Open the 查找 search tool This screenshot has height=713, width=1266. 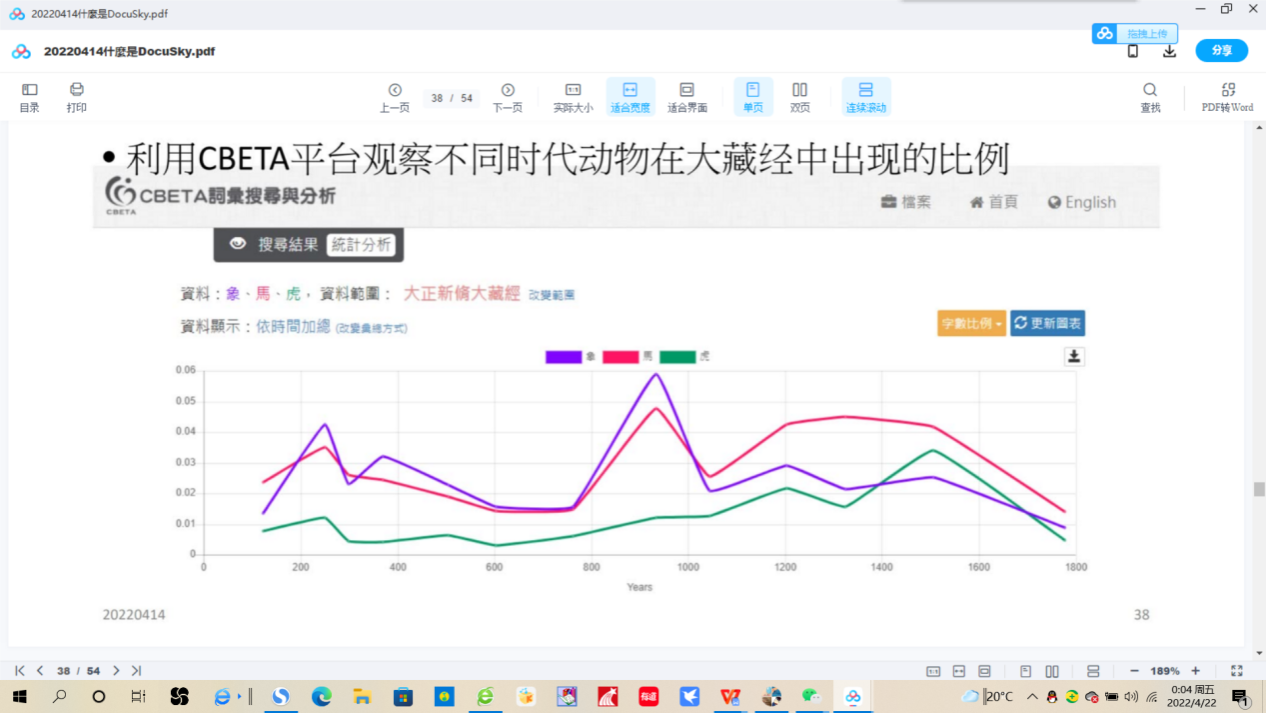tap(1150, 97)
